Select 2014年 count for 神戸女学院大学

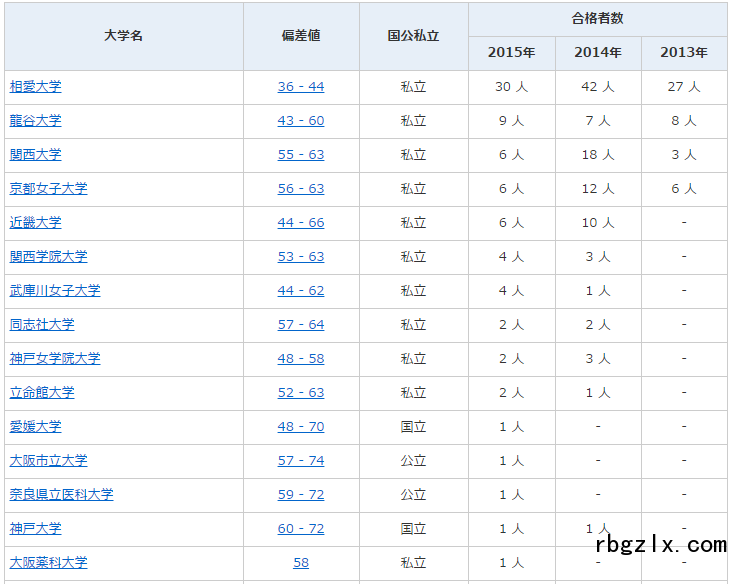[x=598, y=359]
